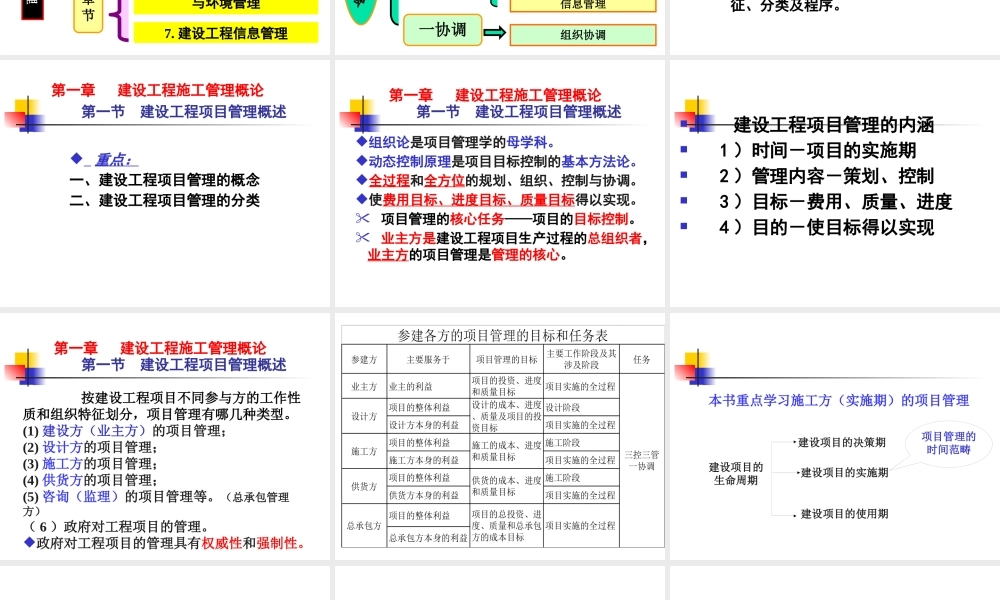Screen dimensions: 1000x600
Task: Click the '施工方' row cell in the table
Action: pos(364,451)
